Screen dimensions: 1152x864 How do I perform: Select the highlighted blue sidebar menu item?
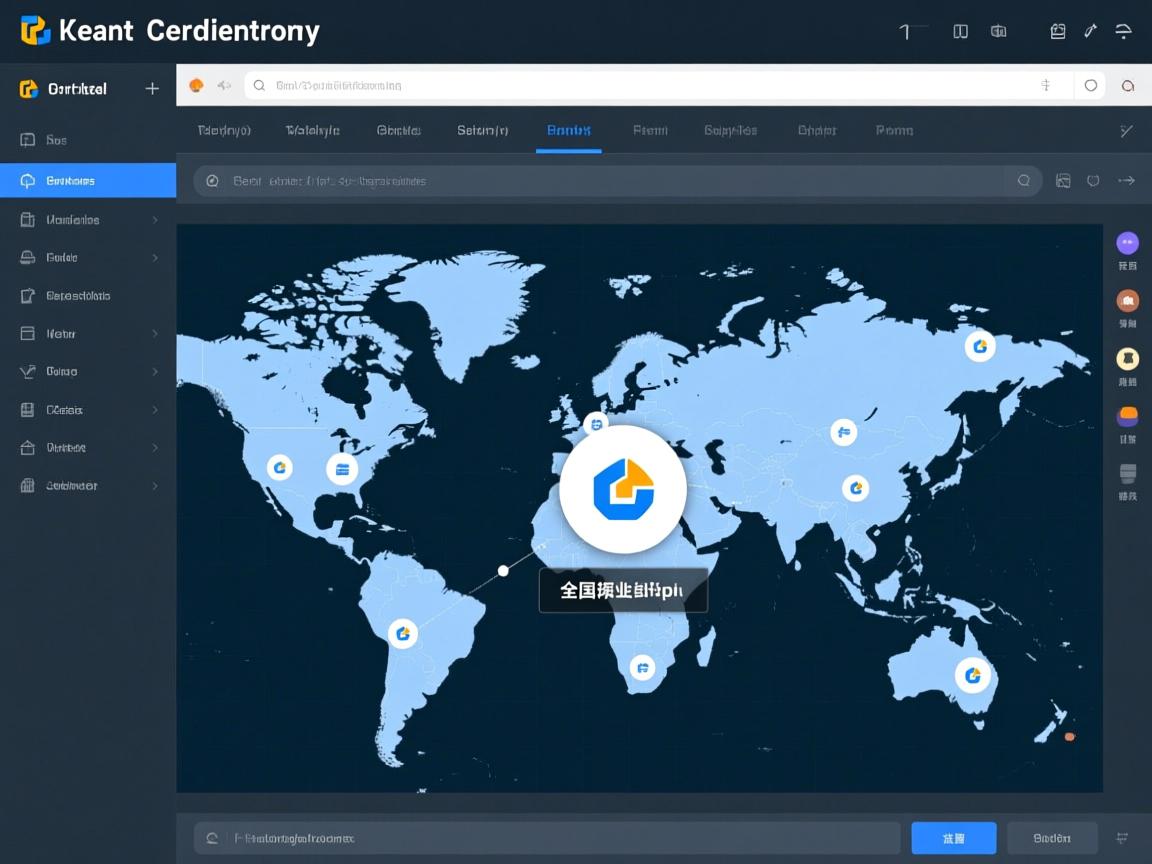pos(88,181)
